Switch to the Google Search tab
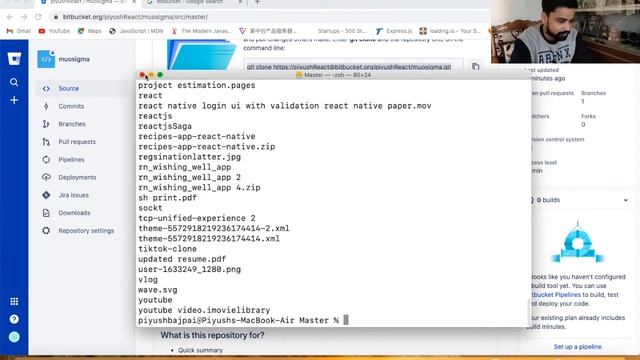640x360 pixels. click(x=190, y=2)
